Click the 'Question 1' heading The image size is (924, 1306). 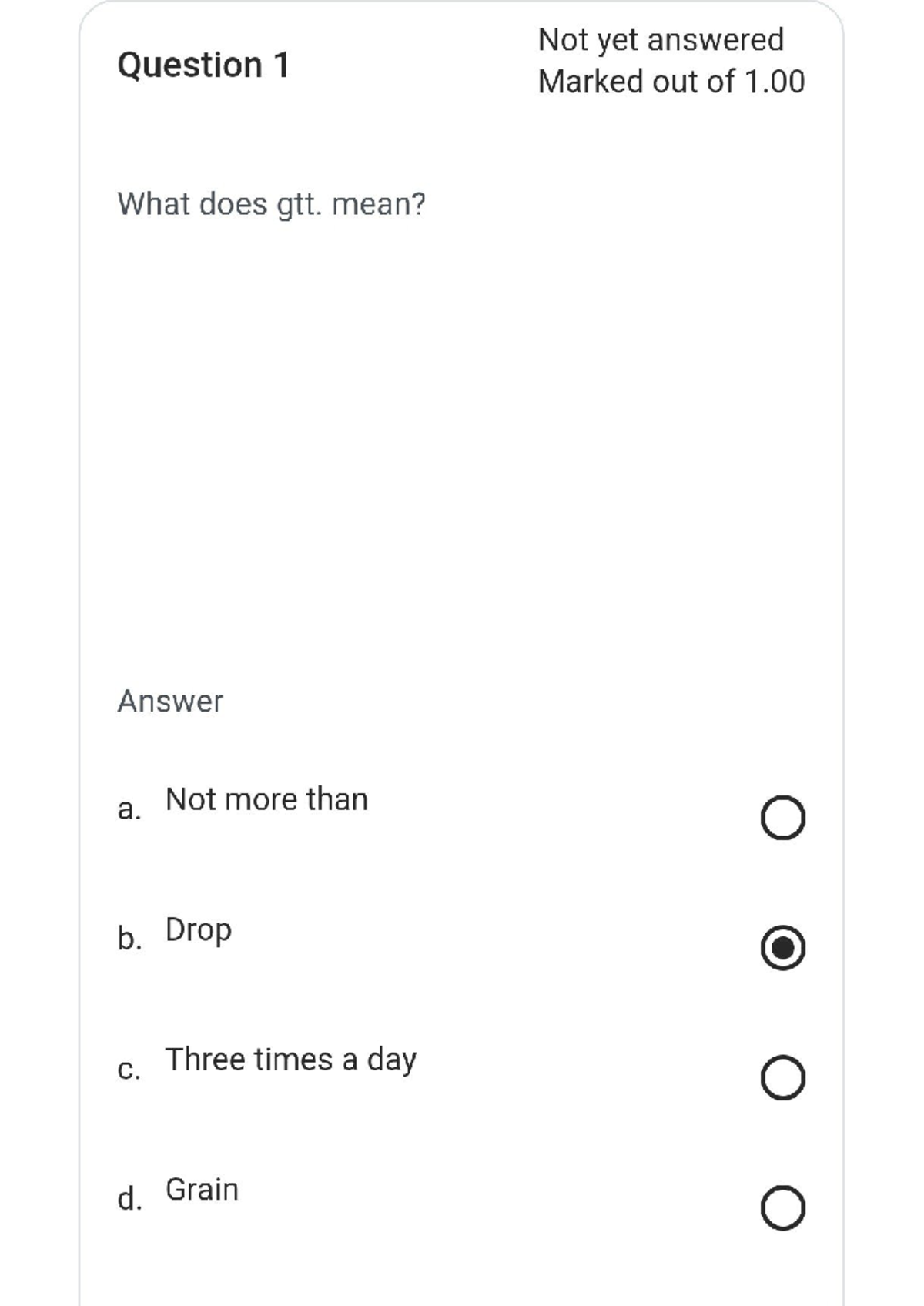(203, 65)
